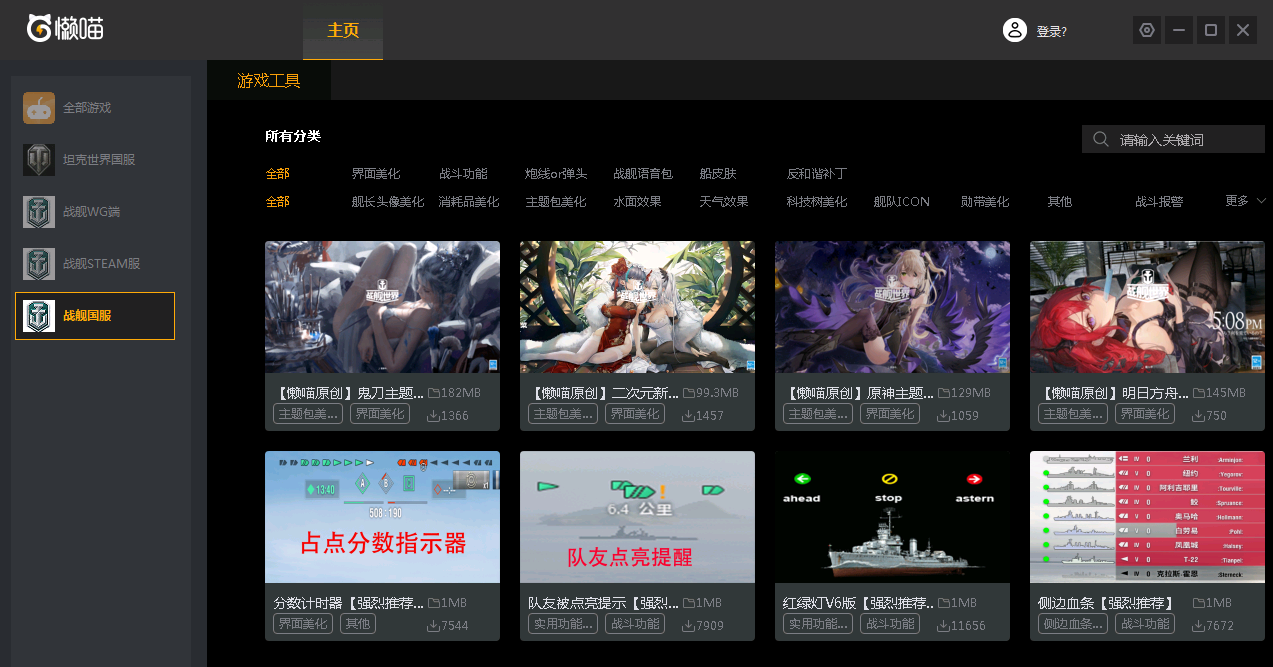This screenshot has width=1273, height=667.
Task: Open the 侧边血条 thumbnail
Action: pyautogui.click(x=1147, y=517)
